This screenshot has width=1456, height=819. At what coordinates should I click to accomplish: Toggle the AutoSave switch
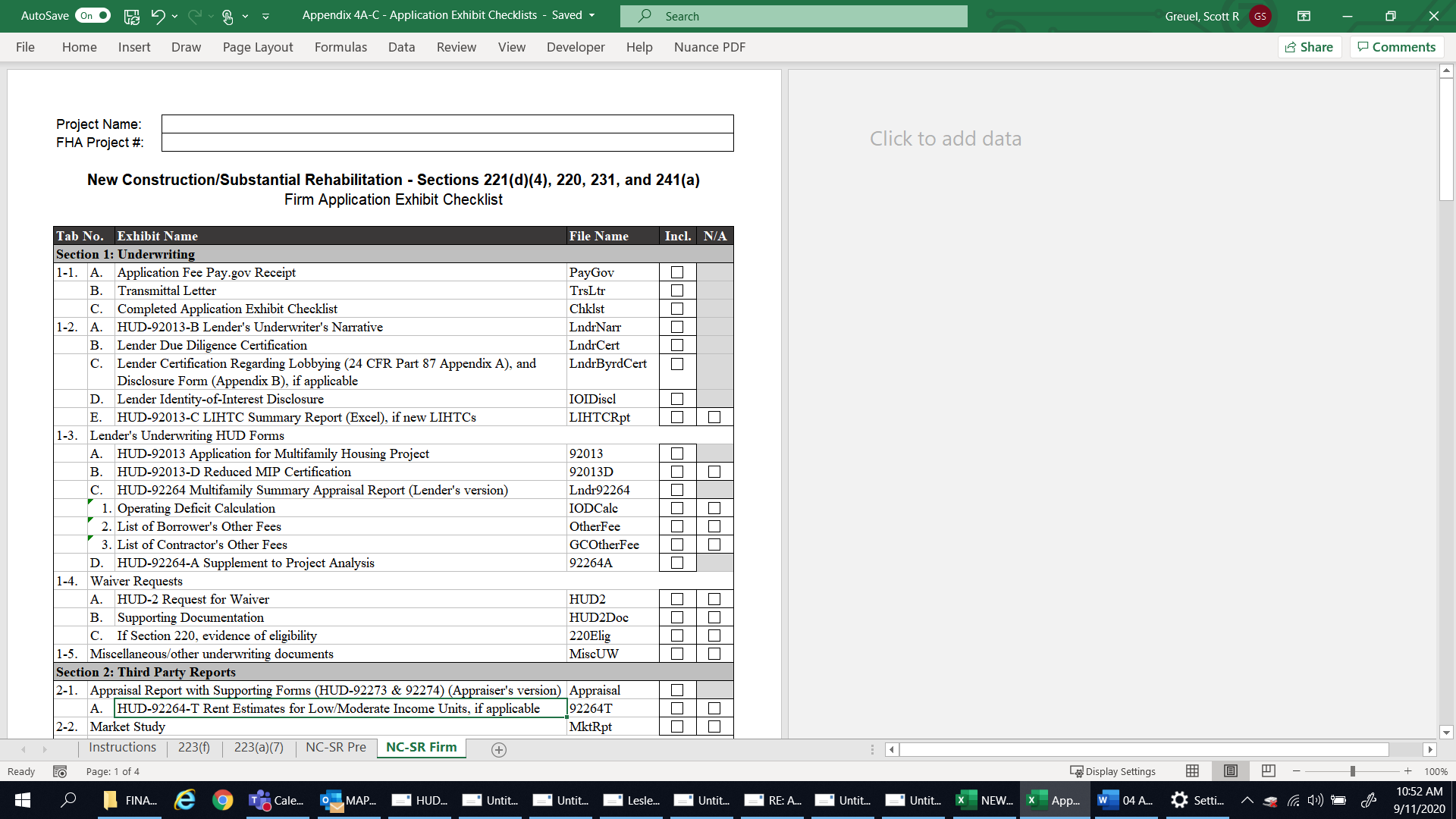coord(93,16)
